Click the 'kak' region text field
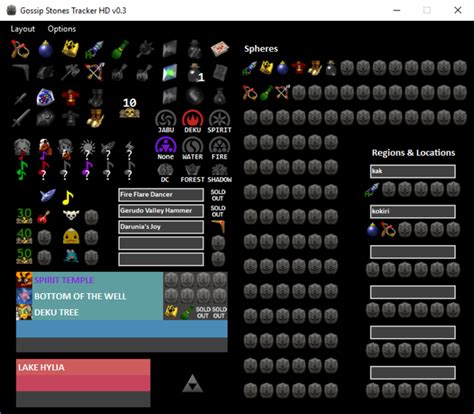This screenshot has width=474, height=414. [413, 171]
